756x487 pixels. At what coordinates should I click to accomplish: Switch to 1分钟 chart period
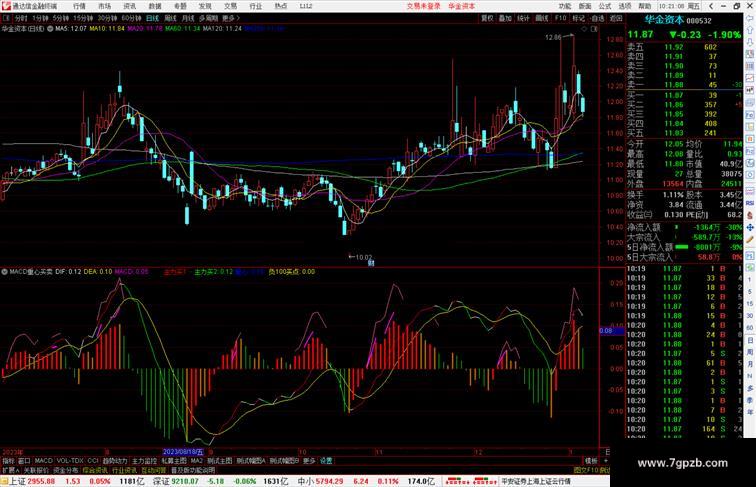click(40, 18)
